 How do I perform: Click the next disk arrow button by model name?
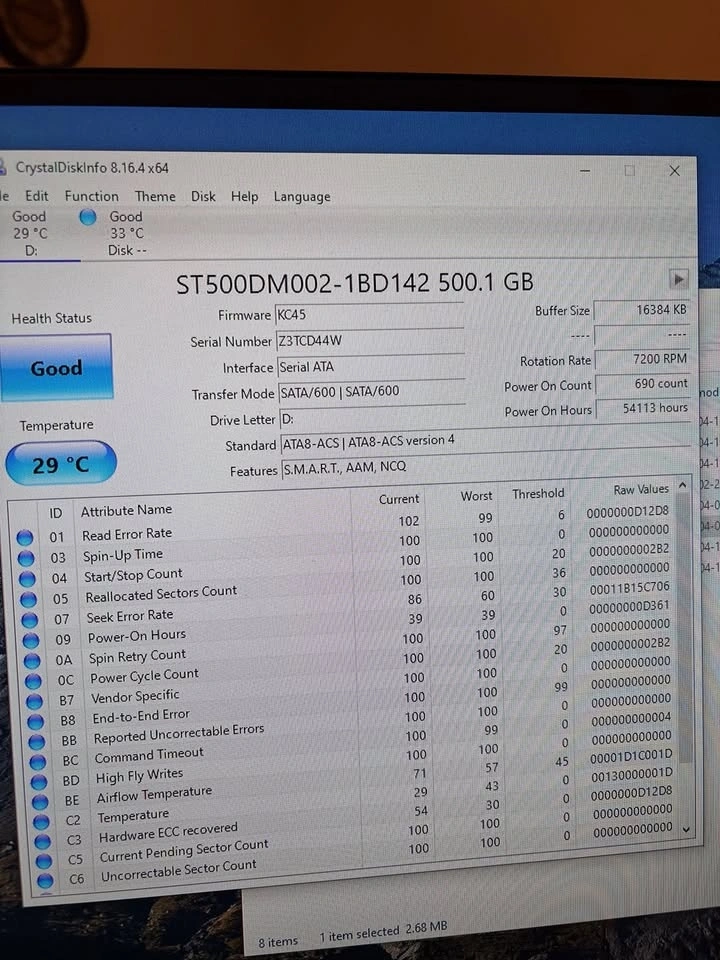[x=679, y=279]
